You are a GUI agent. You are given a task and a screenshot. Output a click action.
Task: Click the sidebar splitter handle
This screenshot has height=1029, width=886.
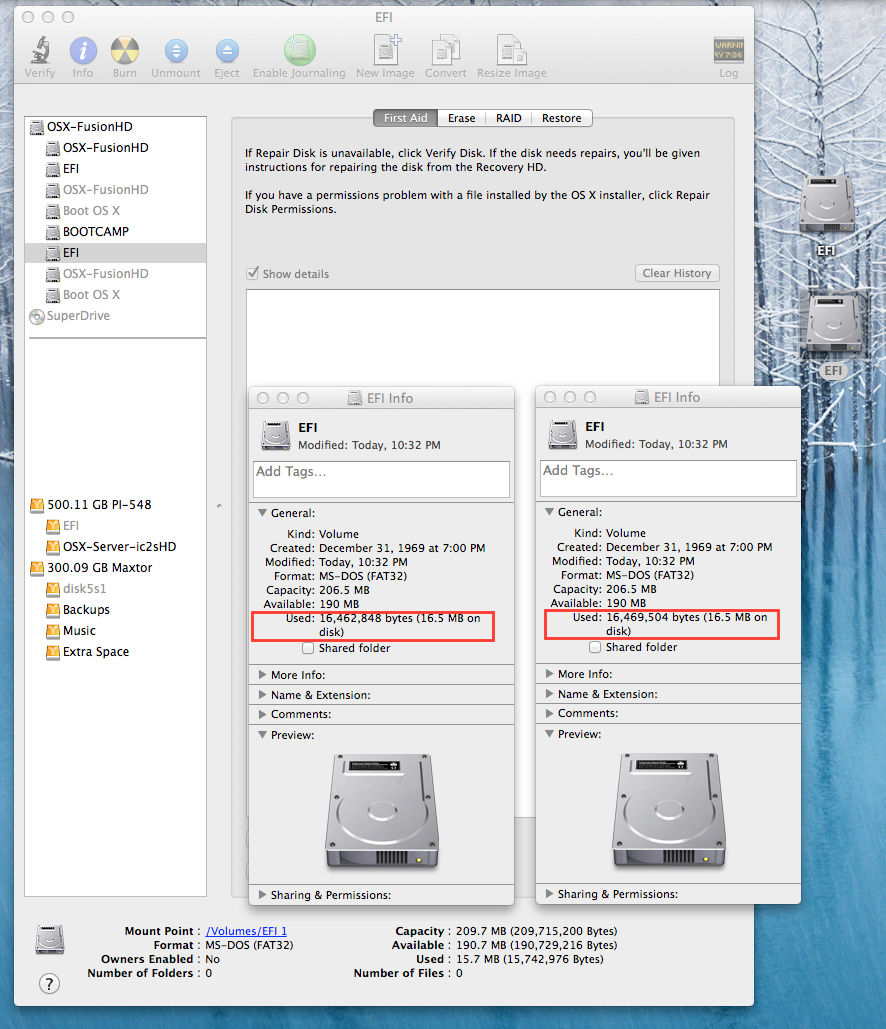219,506
